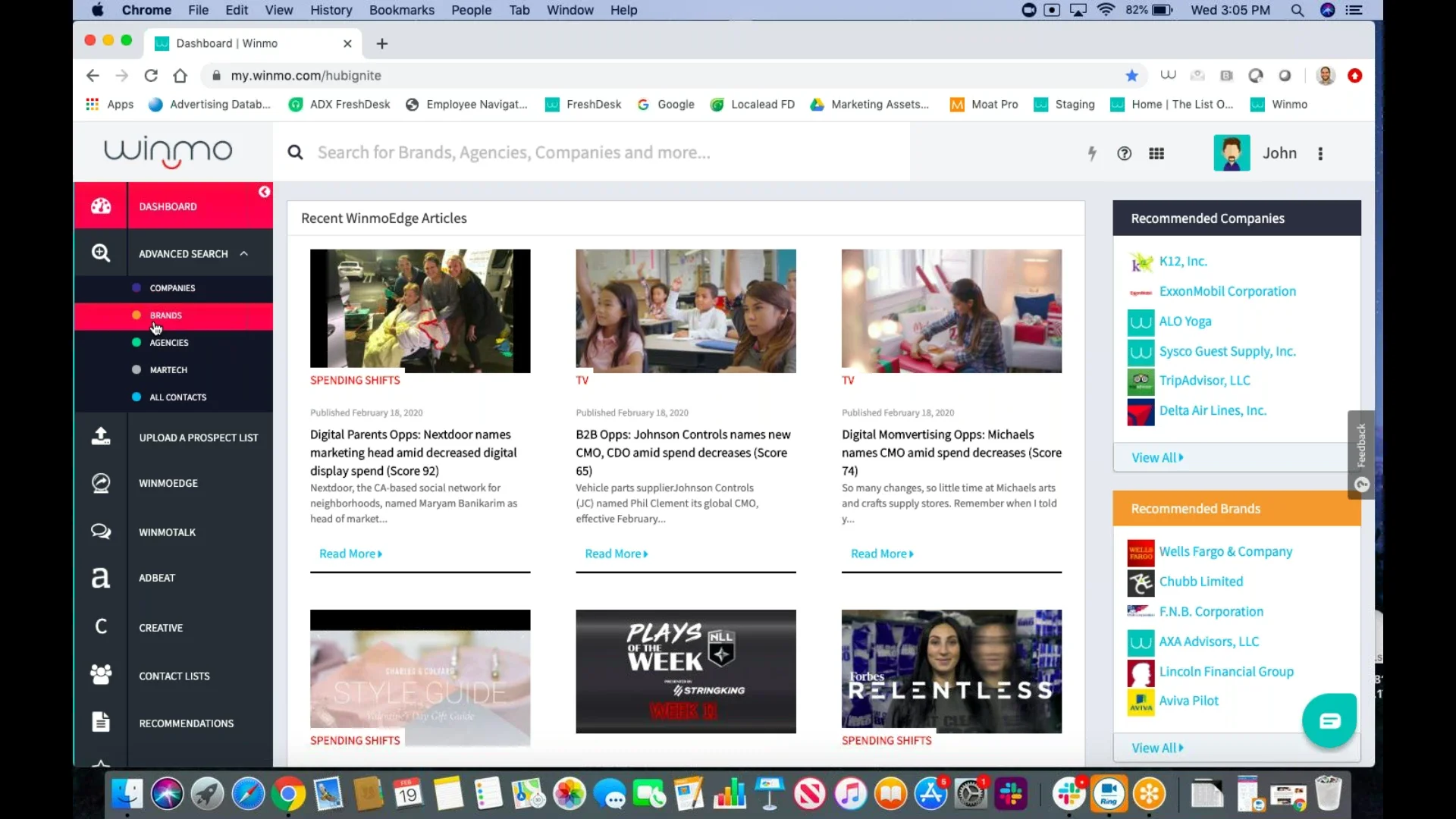Open WinmoEdge via its compass icon
Image resolution: width=1456 pixels, height=819 pixels.
point(101,483)
